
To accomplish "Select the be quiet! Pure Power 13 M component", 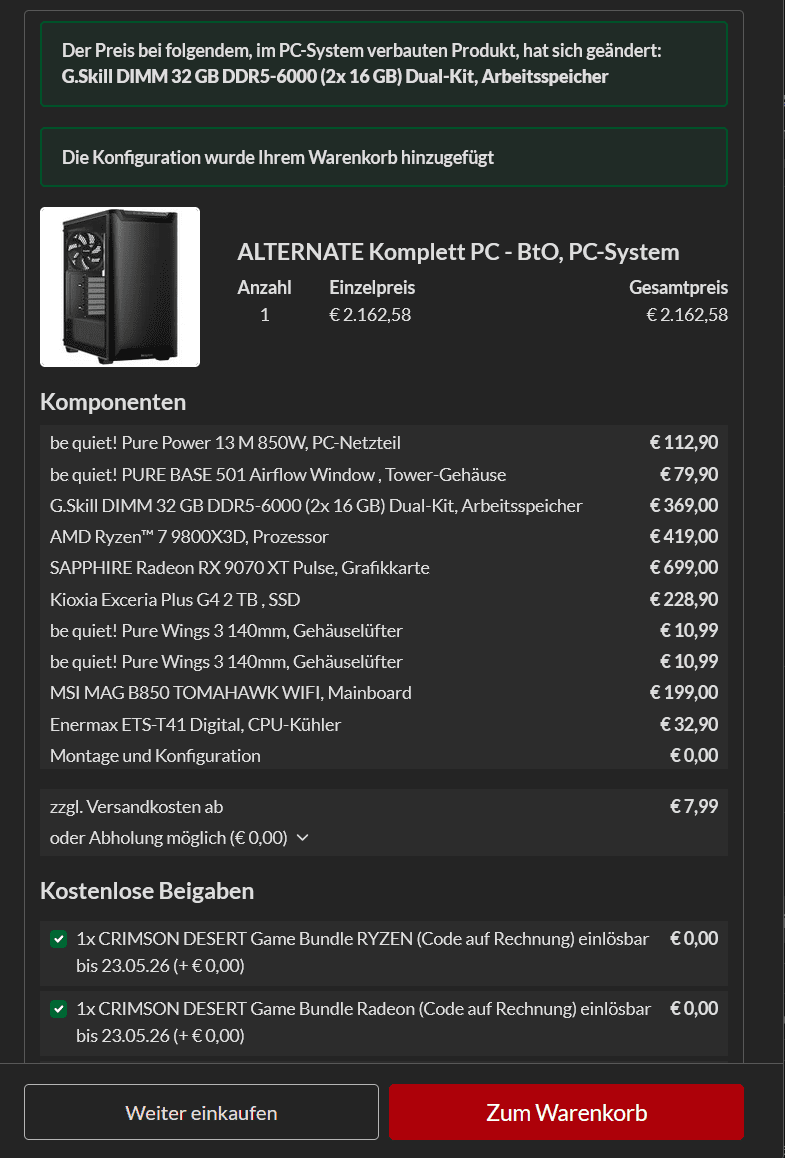I will click(x=225, y=442).
